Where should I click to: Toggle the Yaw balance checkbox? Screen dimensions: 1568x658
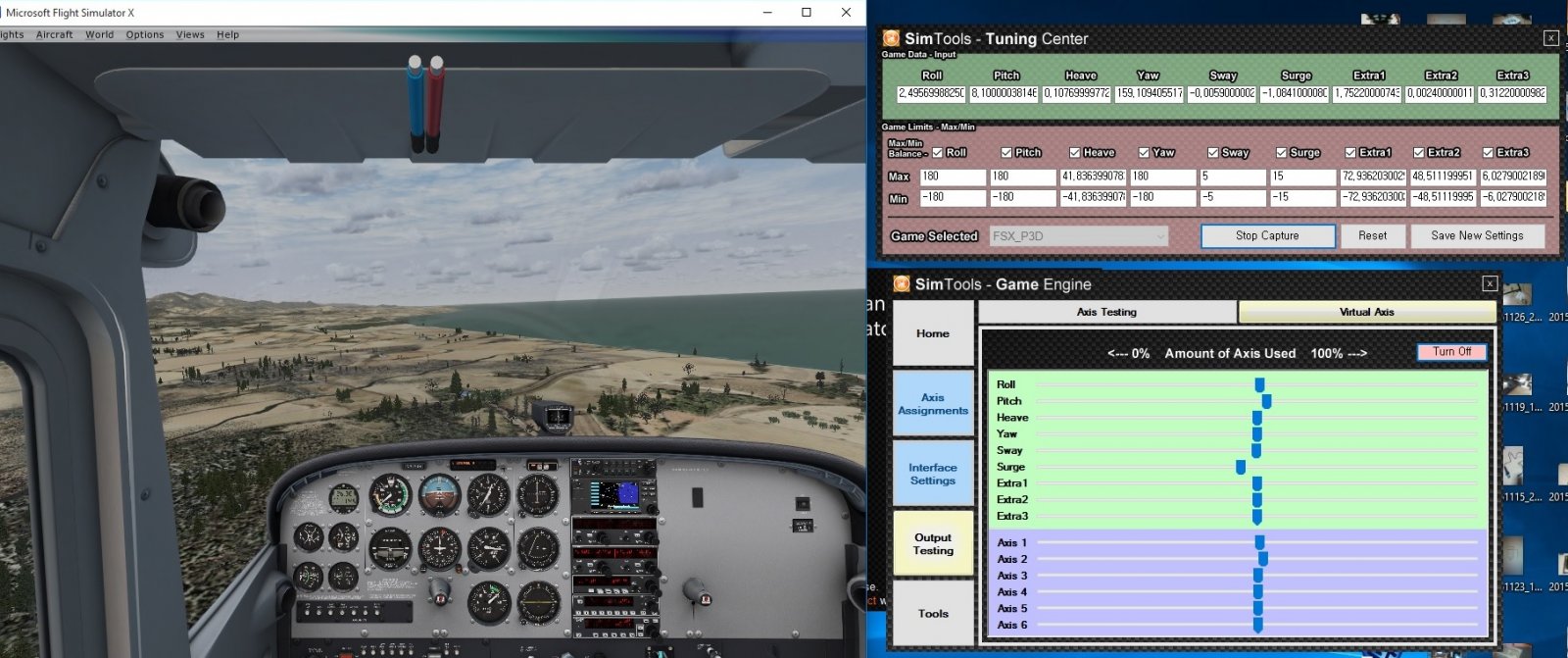(1144, 152)
